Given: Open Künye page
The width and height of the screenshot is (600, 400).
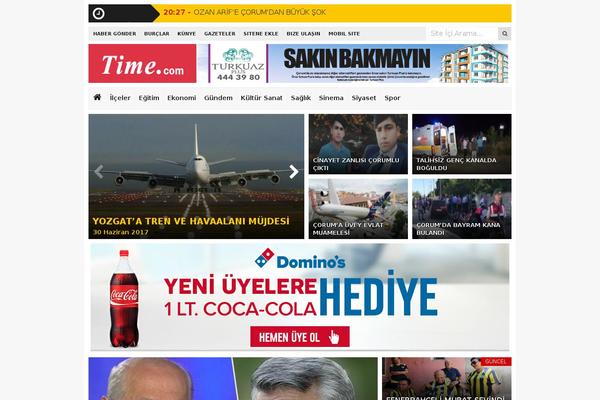Looking at the screenshot, I should click(x=186, y=34).
